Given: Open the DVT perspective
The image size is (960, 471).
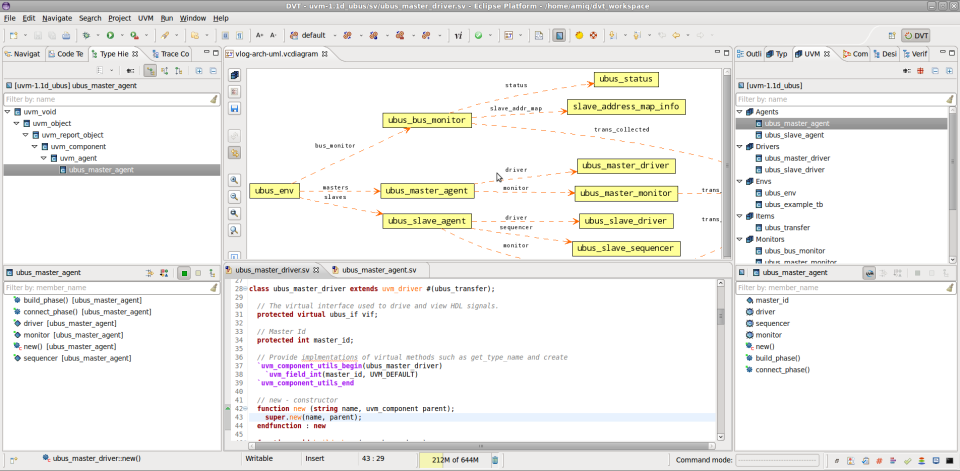Looking at the screenshot, I should (x=916, y=35).
